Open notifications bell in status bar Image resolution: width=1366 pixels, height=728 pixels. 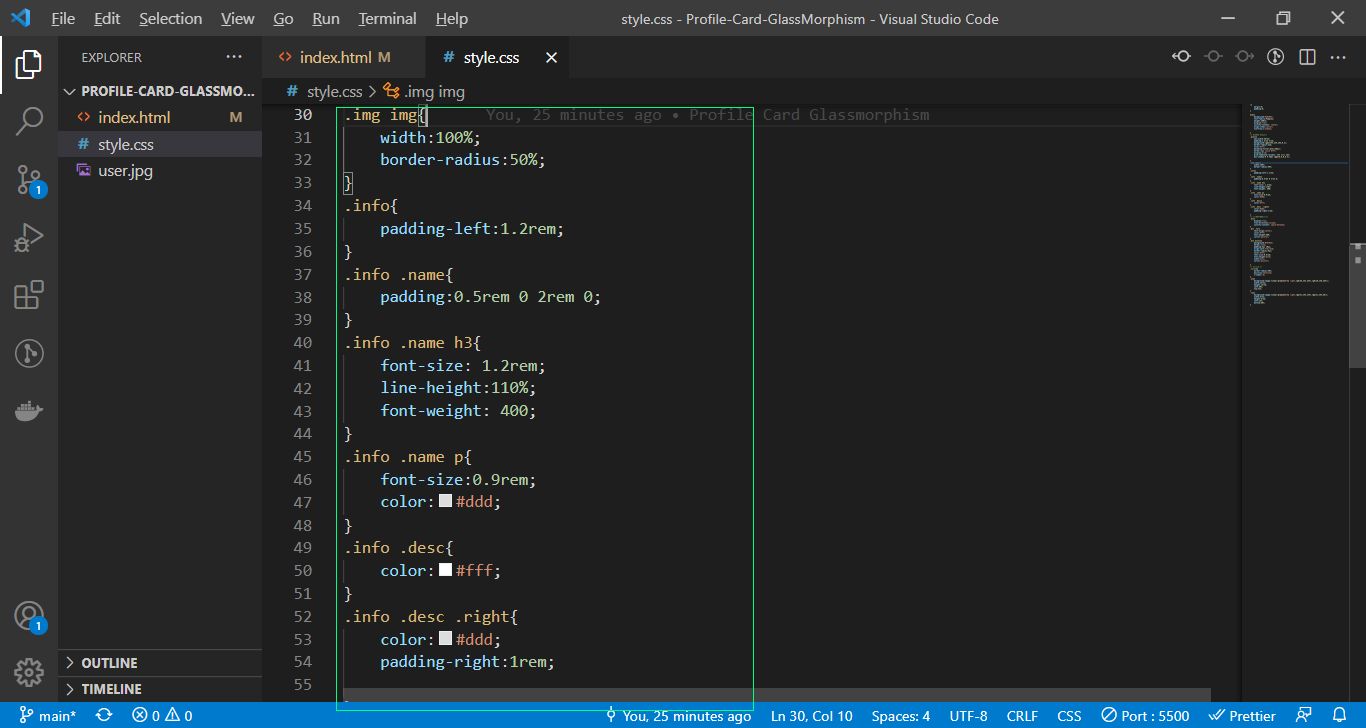tap(1340, 716)
